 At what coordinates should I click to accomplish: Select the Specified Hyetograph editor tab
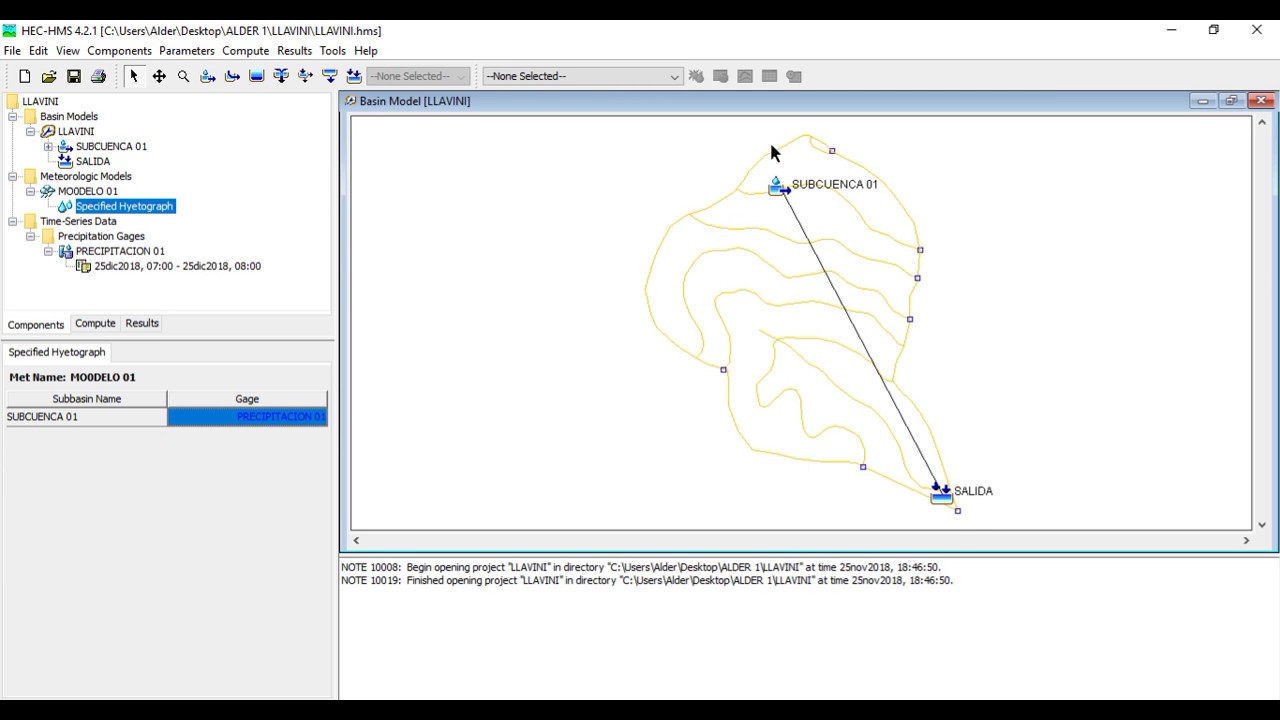pos(57,352)
